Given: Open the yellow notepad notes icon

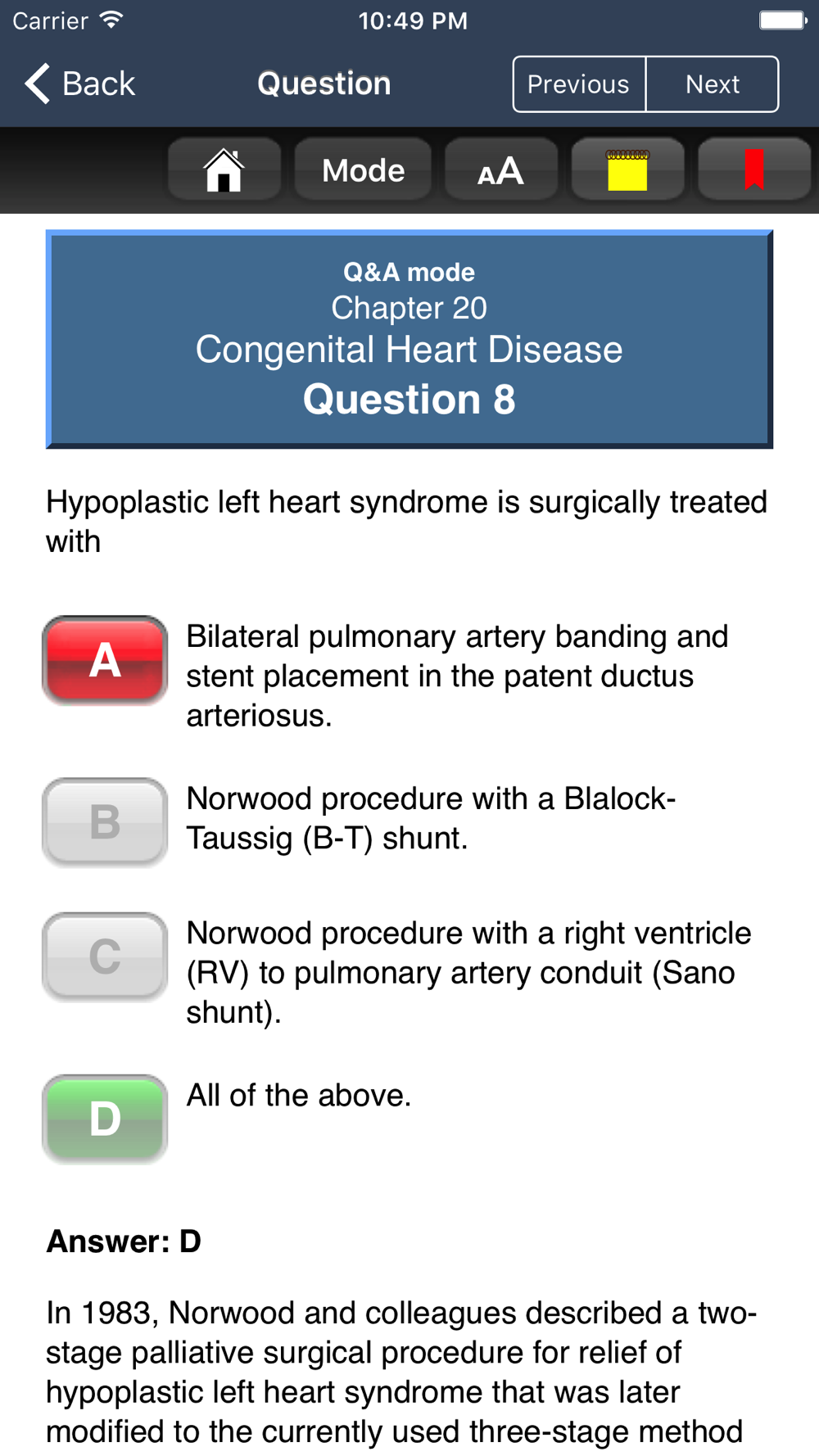Looking at the screenshot, I should [x=627, y=170].
